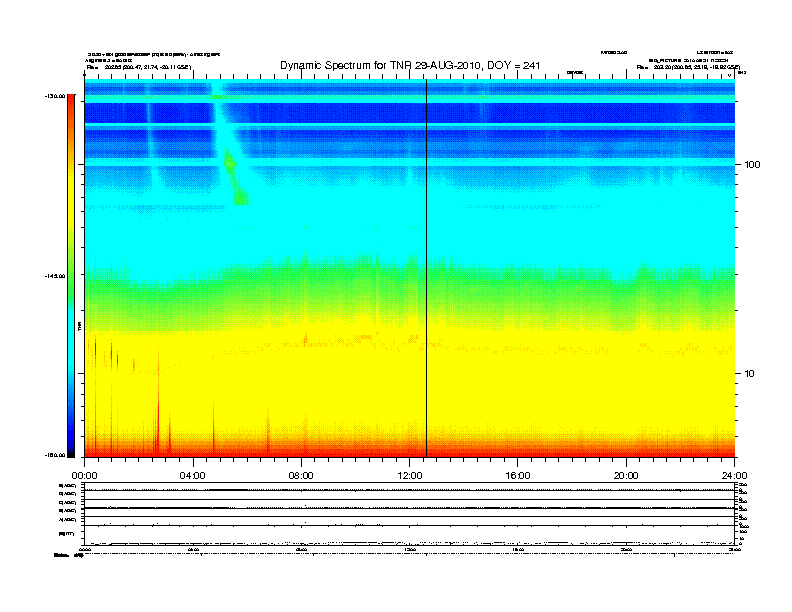The height and width of the screenshot is (612, 792).
Task: Click the 16:00 time axis label
Action: [518, 476]
